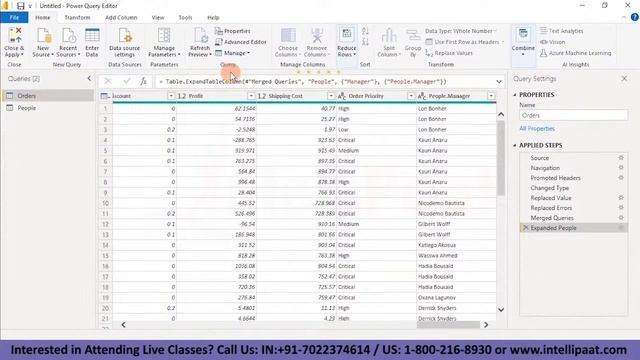Click the horizontal scrollbar left arrow
Image resolution: width=640 pixels, height=360 pixels.
pyautogui.click(x=123, y=325)
